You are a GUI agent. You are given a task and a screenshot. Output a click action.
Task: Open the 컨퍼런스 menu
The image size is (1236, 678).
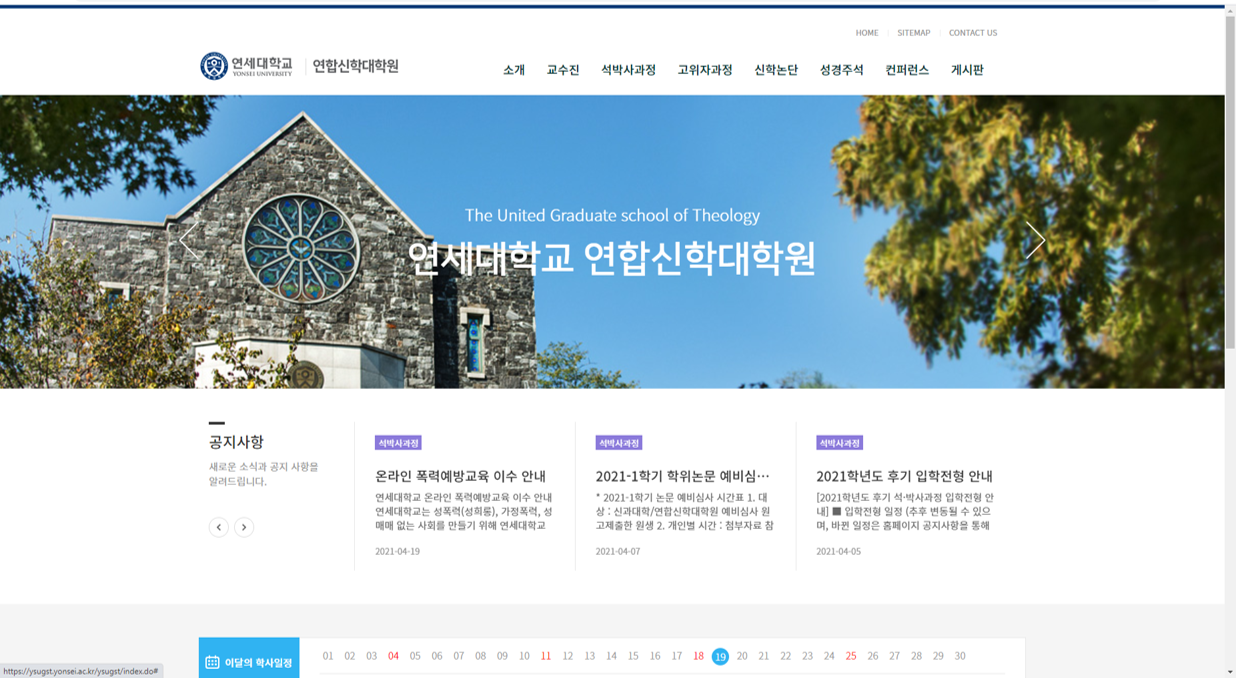tap(907, 70)
